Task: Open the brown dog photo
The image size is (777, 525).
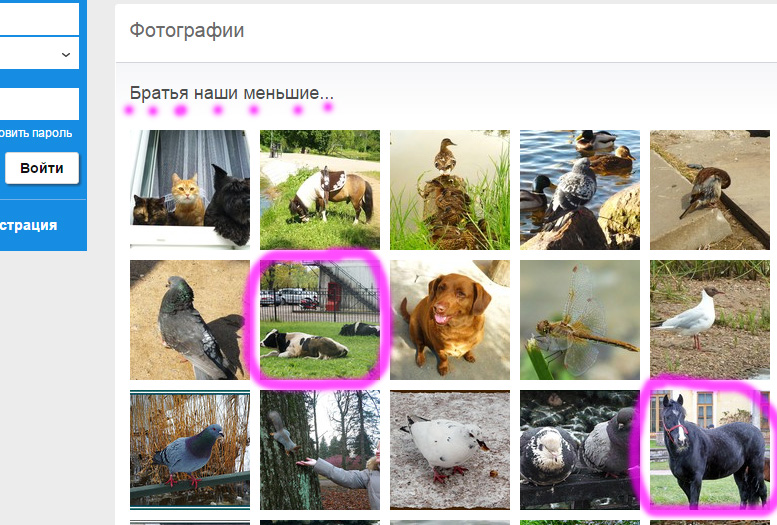Action: (449, 320)
